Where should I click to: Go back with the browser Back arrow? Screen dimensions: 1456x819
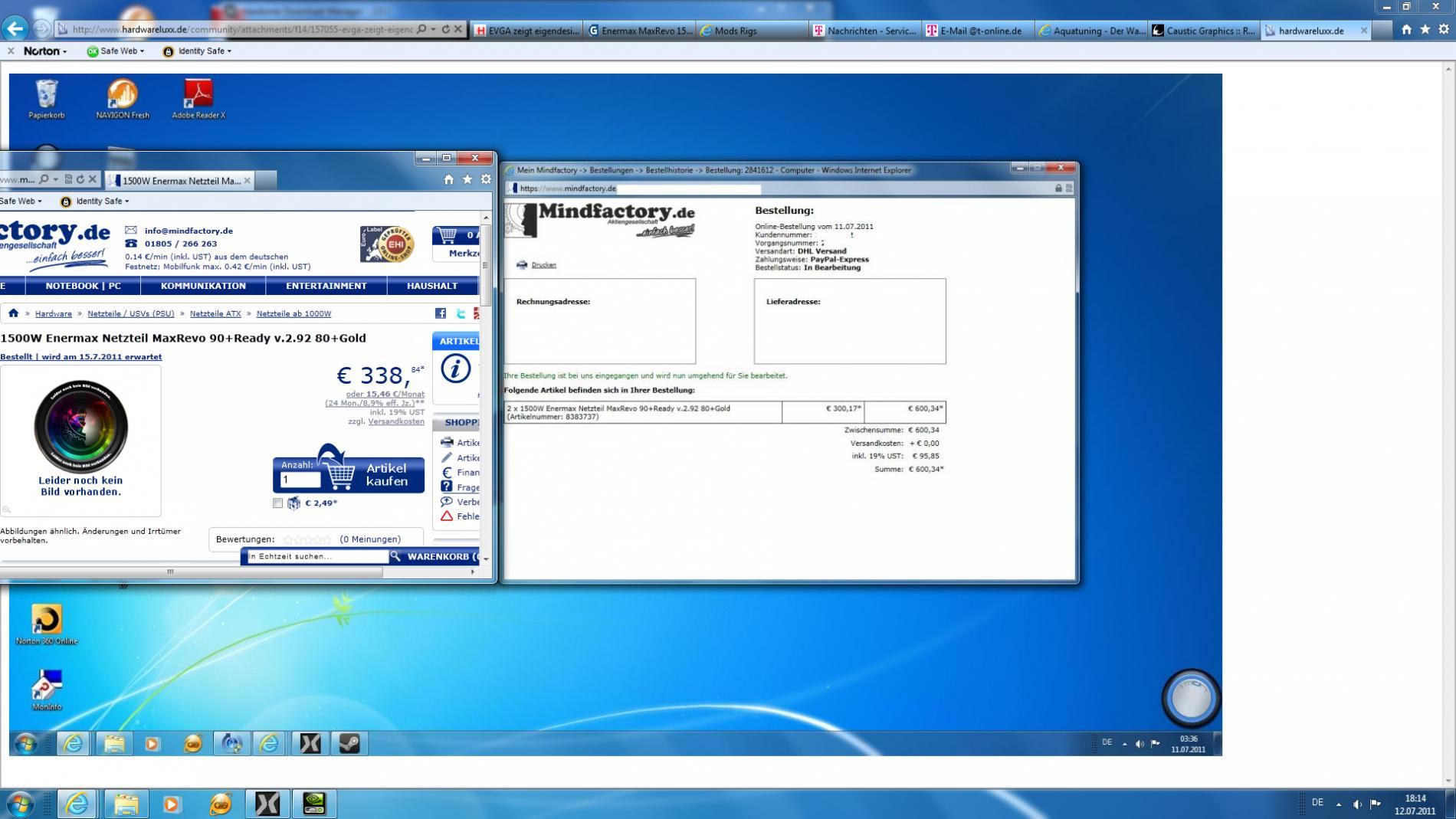click(15, 29)
